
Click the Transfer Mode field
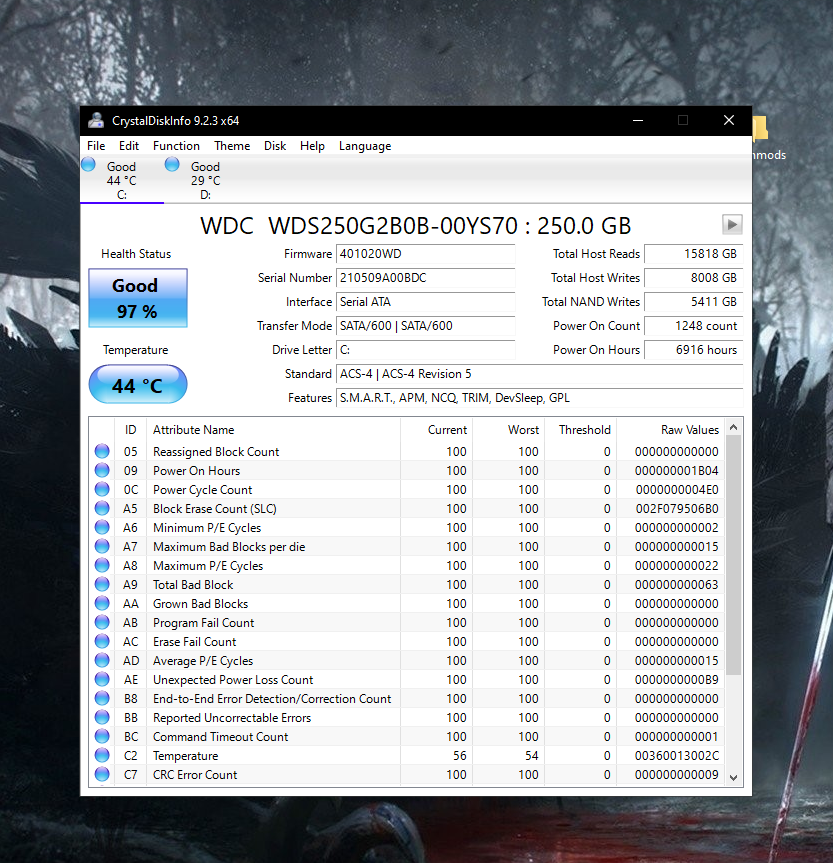425,326
